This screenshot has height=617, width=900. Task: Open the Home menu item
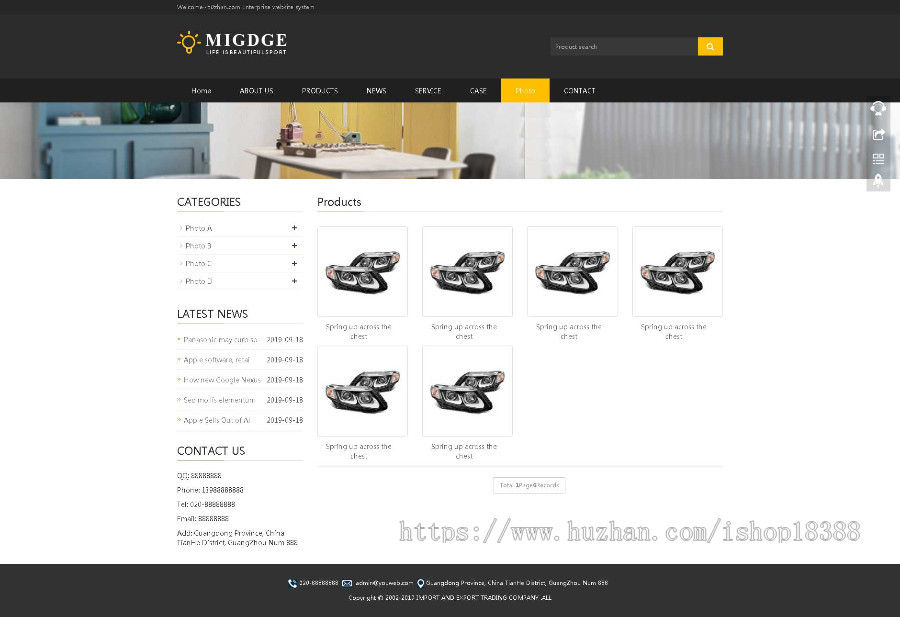201,91
